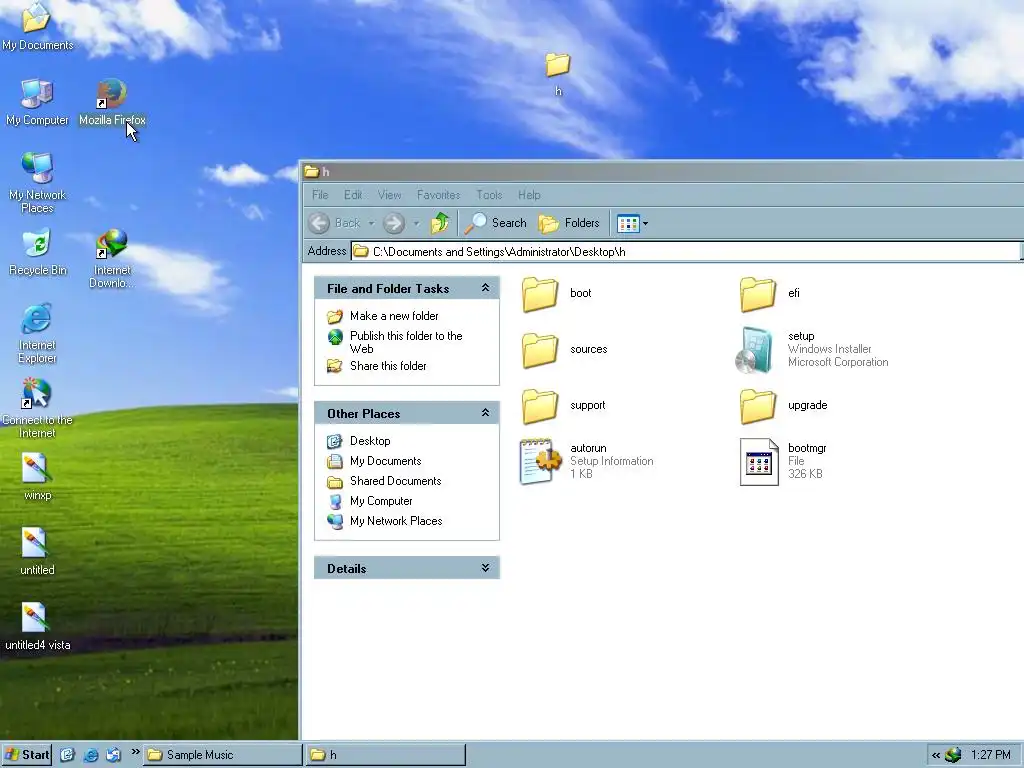Select the autorun Setup Information file

coord(586,462)
